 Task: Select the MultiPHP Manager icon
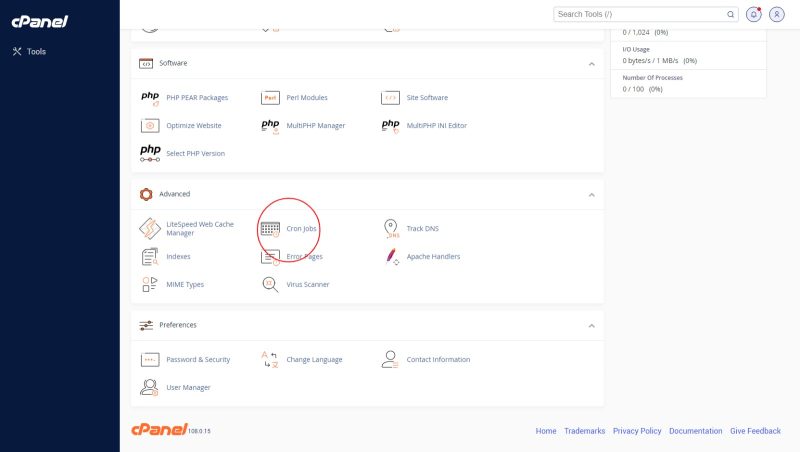pos(270,126)
